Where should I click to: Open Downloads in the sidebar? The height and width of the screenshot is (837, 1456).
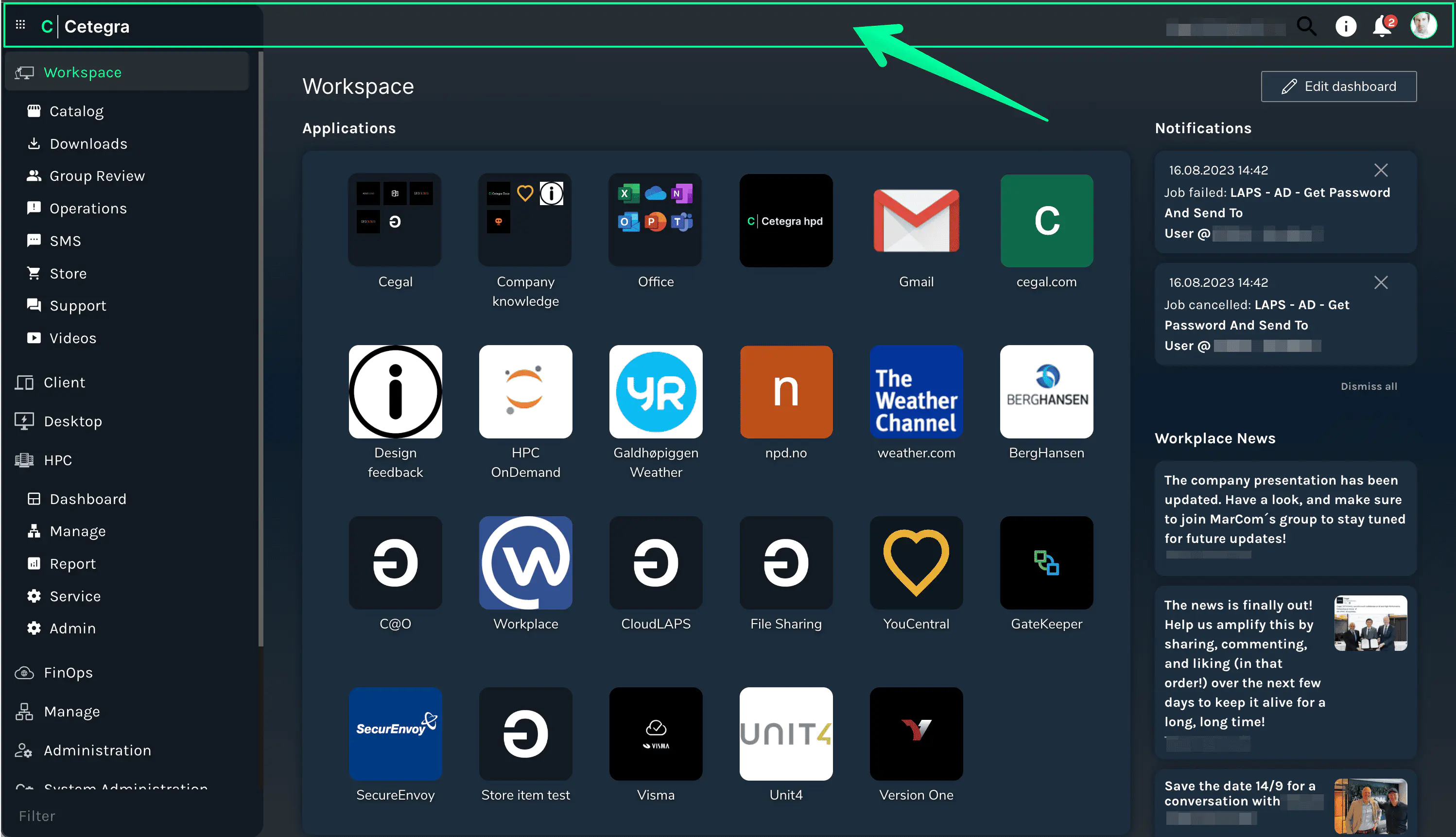pos(88,144)
